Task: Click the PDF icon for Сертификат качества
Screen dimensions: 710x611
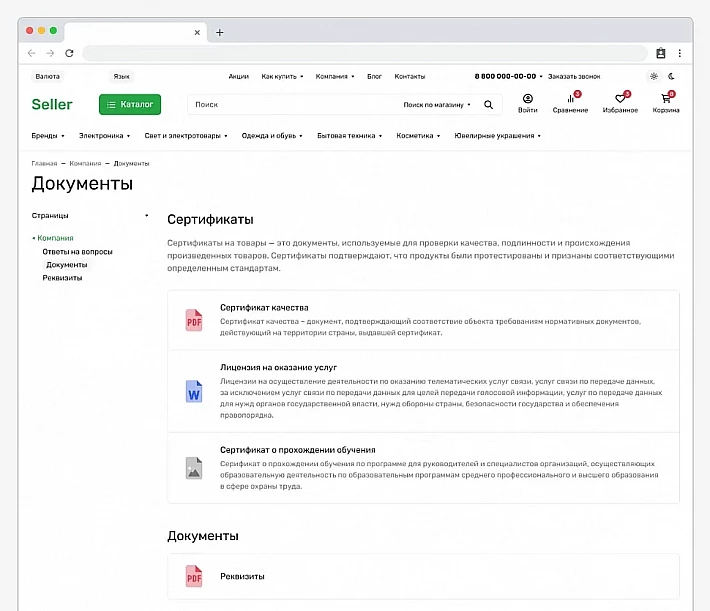Action: coord(193,320)
